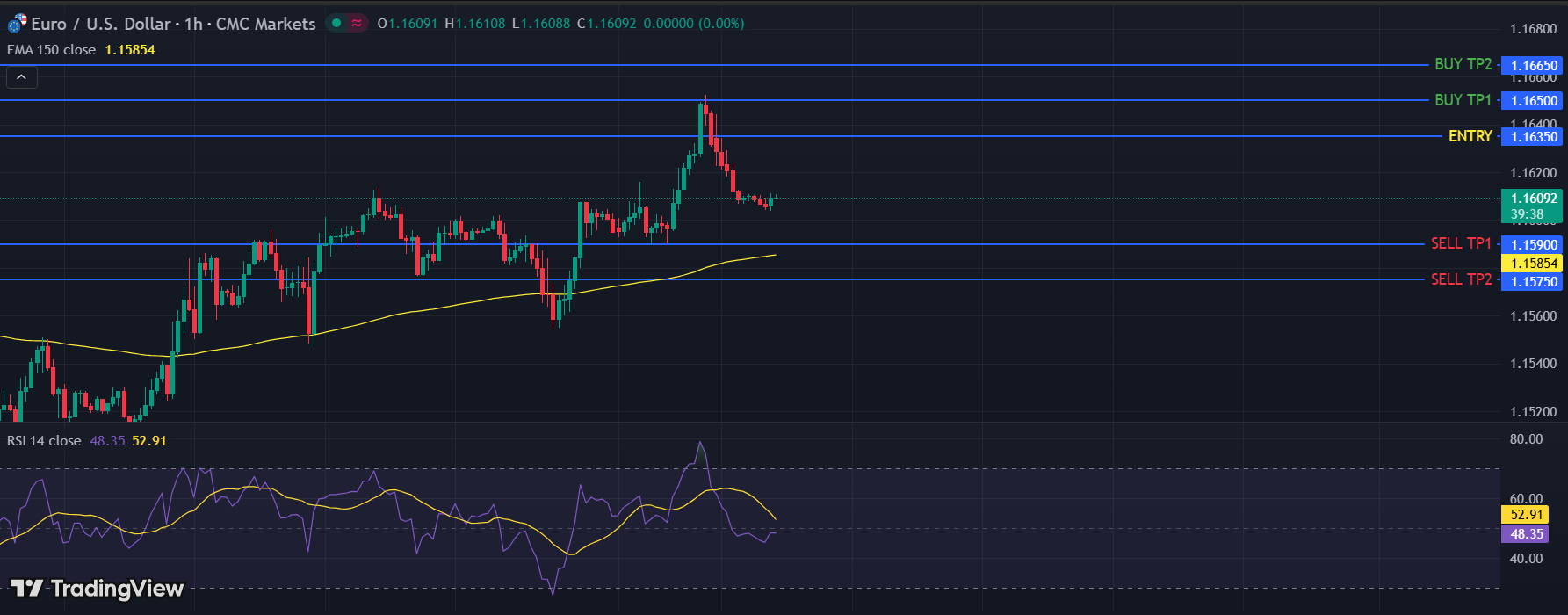Viewport: 1568px width, 615px height.
Task: Select the yellow ENTRY line label
Action: (x=1470, y=136)
